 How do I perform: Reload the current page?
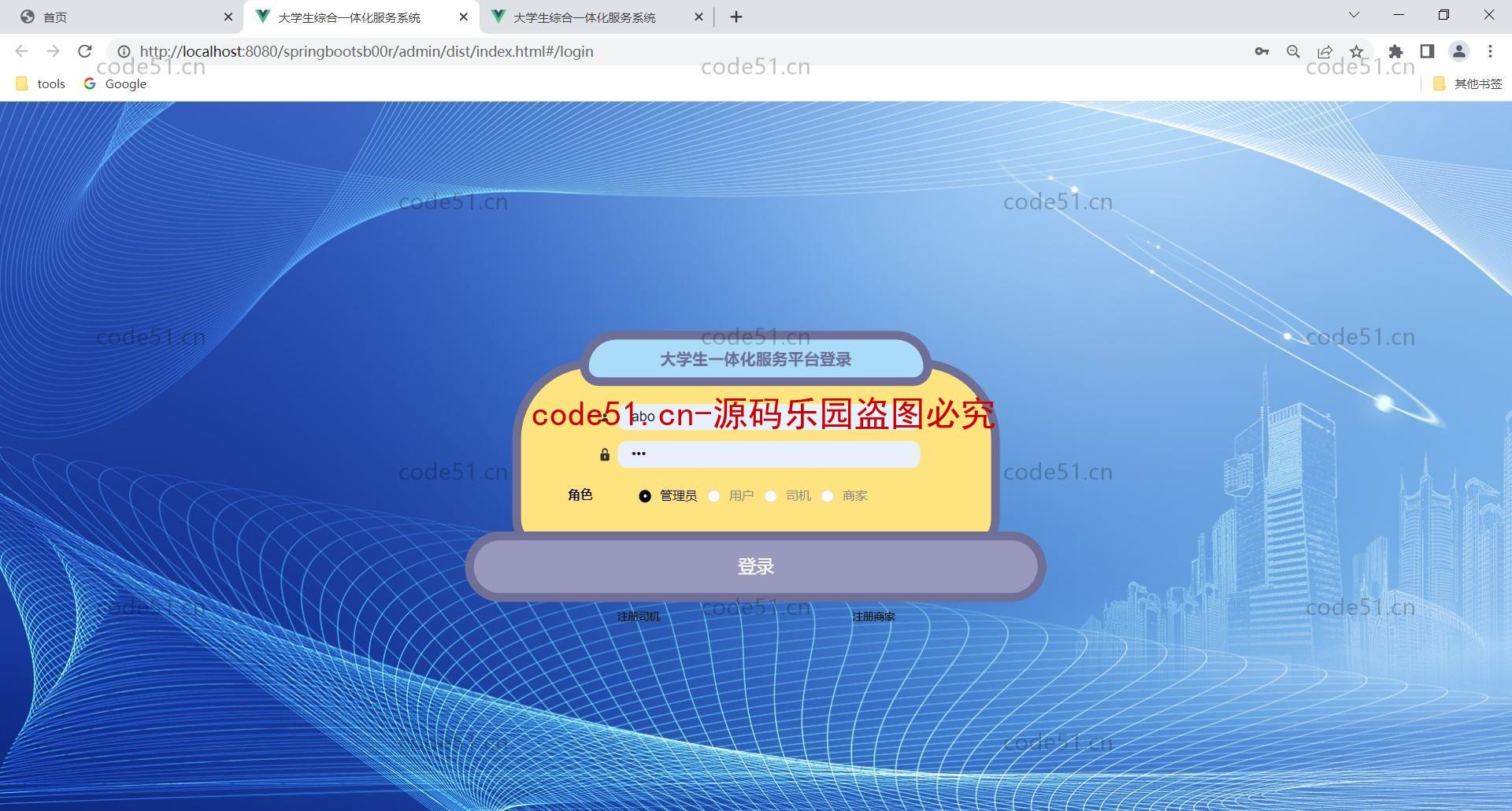click(x=85, y=51)
